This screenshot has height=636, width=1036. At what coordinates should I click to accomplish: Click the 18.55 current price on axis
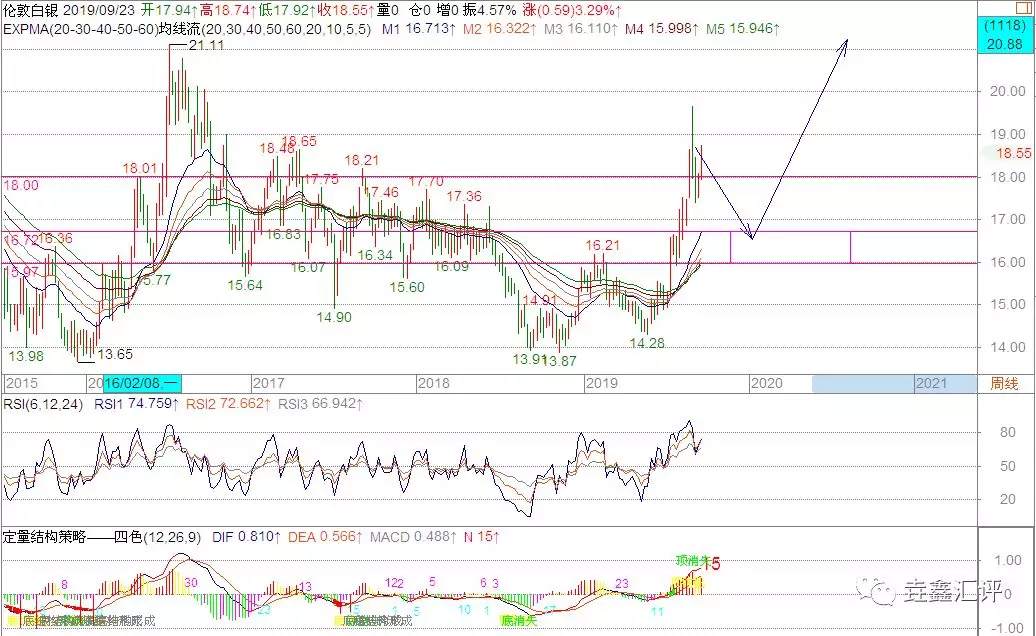[x=1013, y=153]
